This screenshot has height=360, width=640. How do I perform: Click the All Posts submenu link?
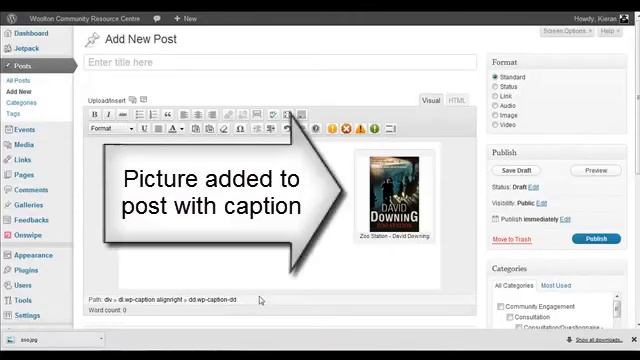point(18,80)
